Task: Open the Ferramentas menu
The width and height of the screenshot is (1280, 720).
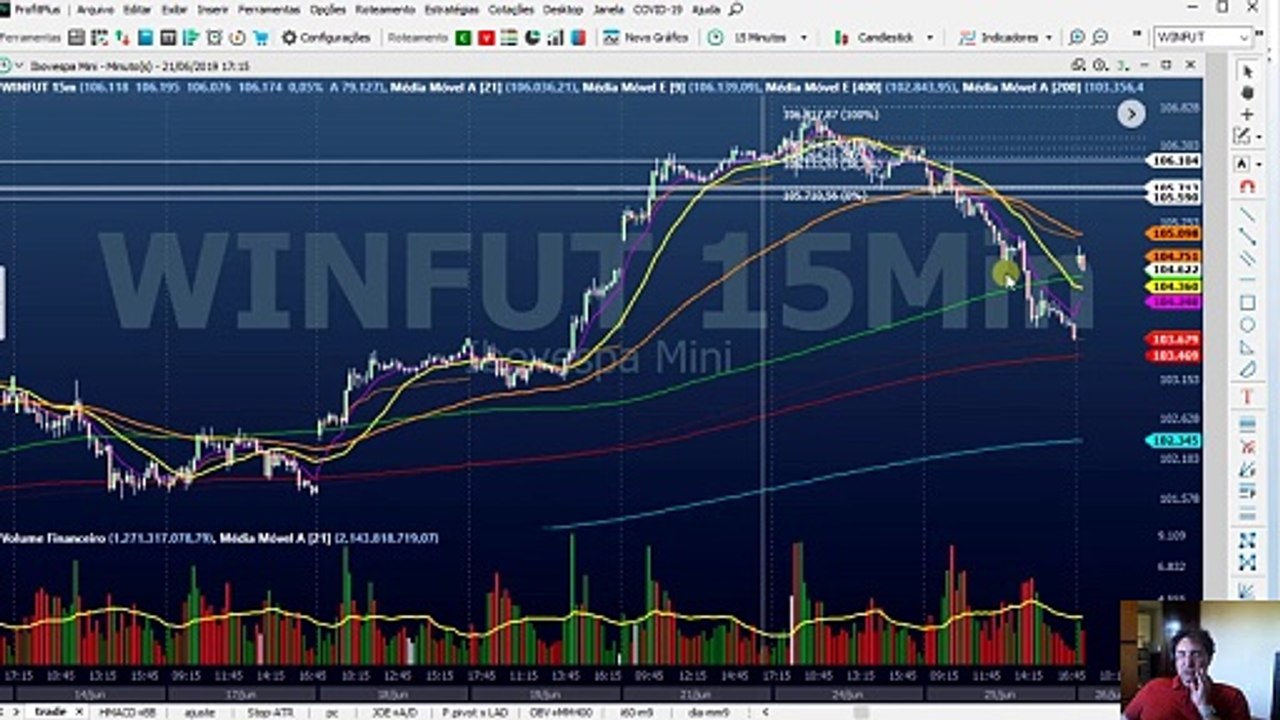Action: (270, 9)
